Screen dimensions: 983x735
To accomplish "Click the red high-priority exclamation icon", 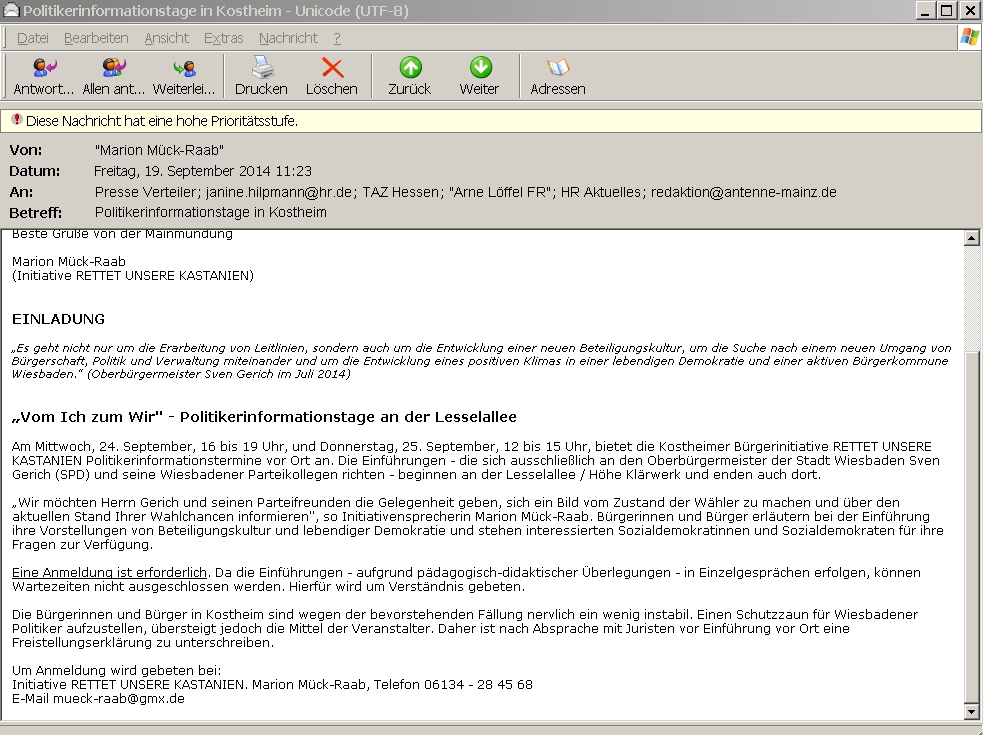I will click(17, 119).
